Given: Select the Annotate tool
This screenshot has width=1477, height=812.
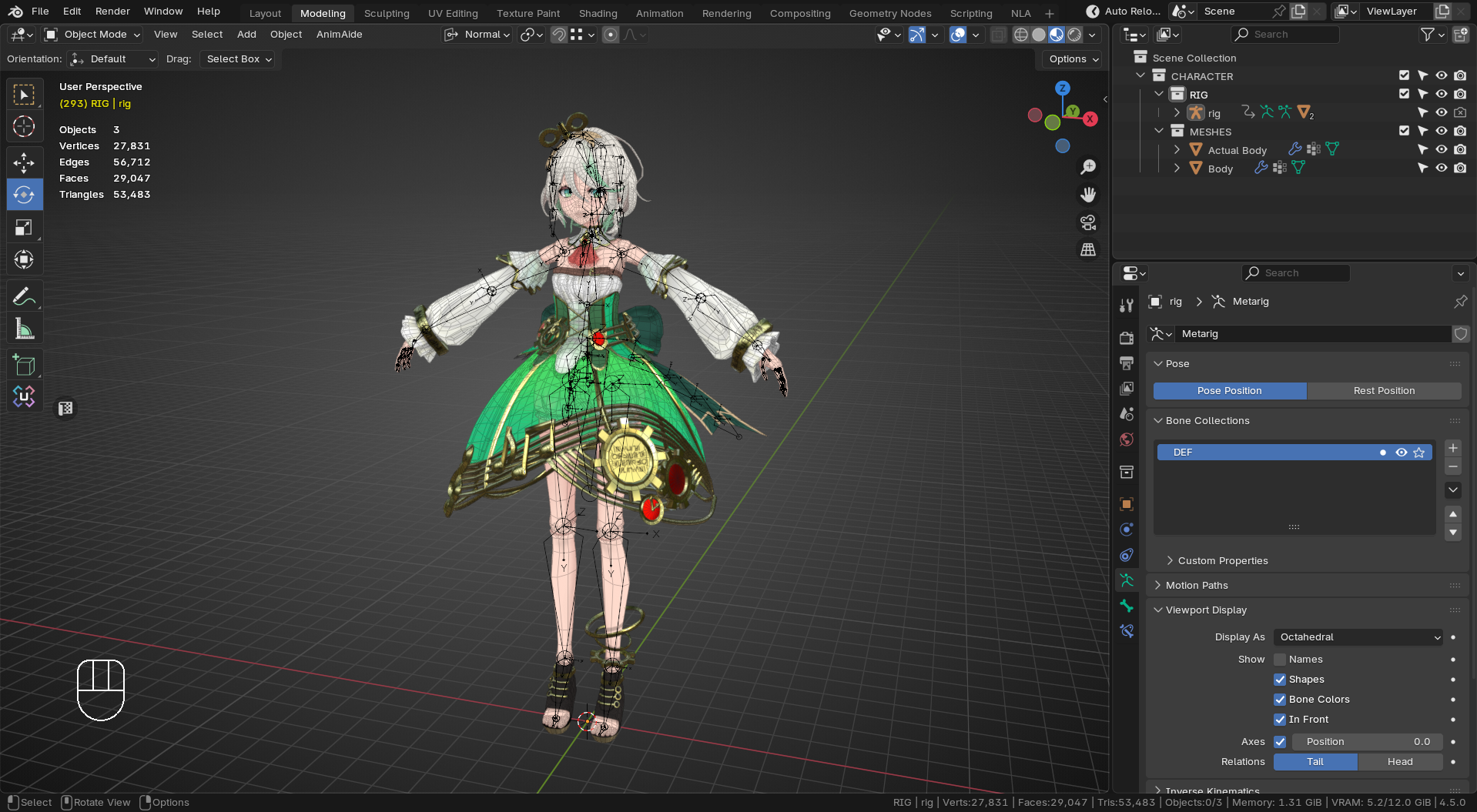Looking at the screenshot, I should [25, 296].
